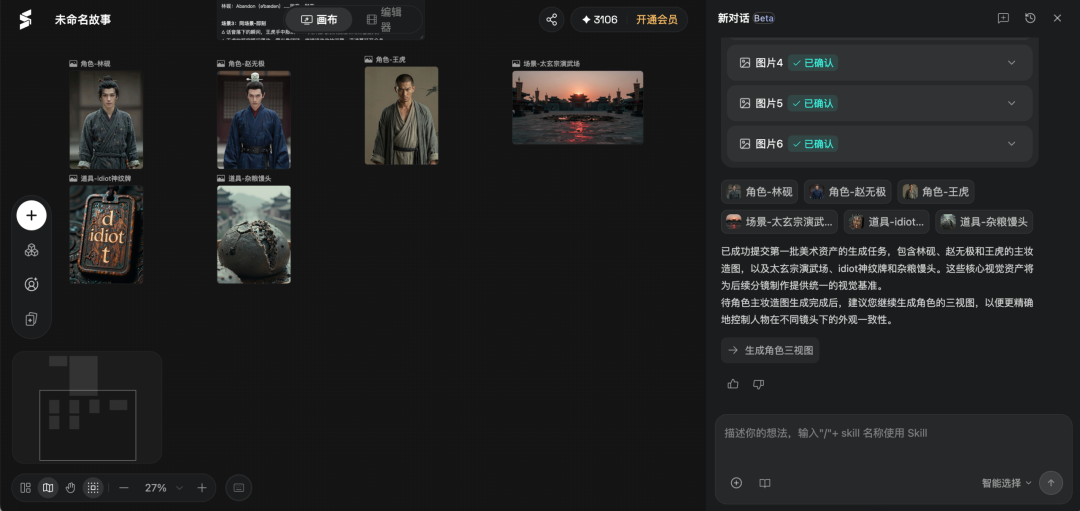
Task: Click the thumbs down feedback icon
Action: click(758, 384)
